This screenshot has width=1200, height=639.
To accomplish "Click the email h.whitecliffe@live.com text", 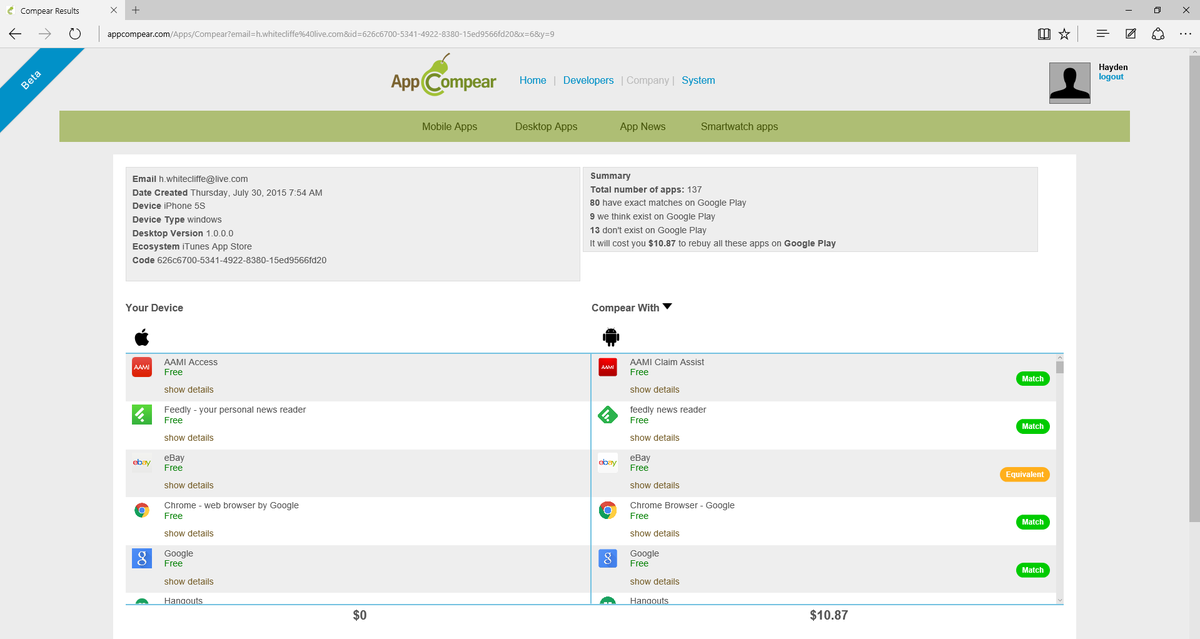I will [x=203, y=179].
